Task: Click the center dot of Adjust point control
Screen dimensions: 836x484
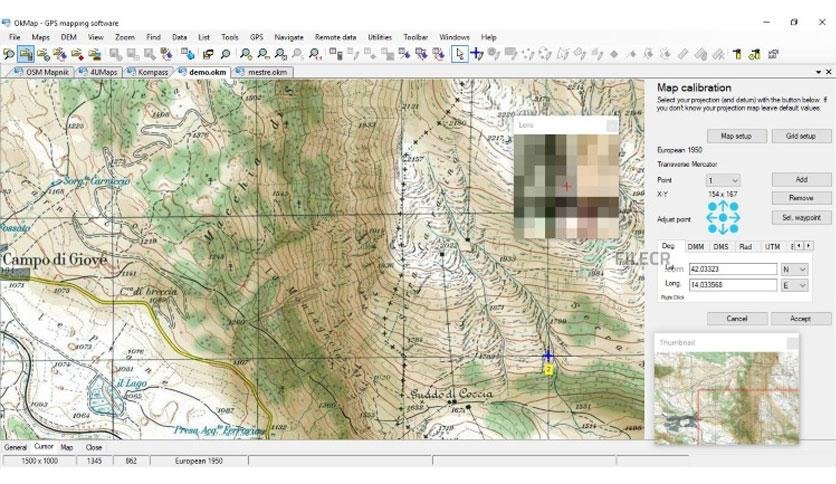Action: pos(723,217)
